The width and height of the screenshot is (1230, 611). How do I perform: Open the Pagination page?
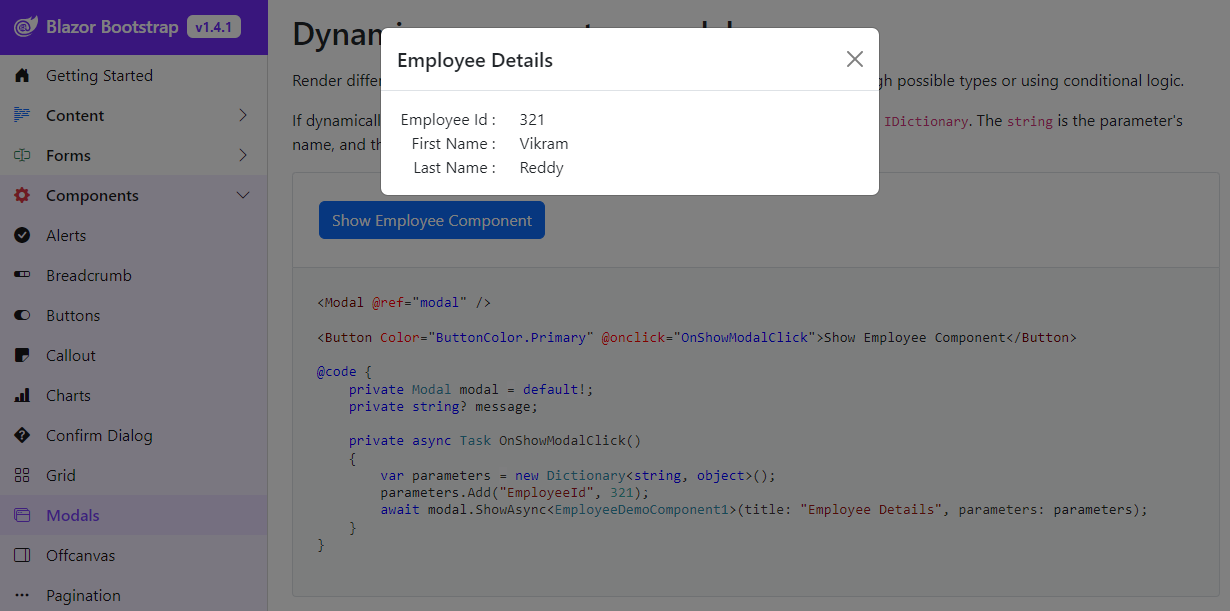83,595
